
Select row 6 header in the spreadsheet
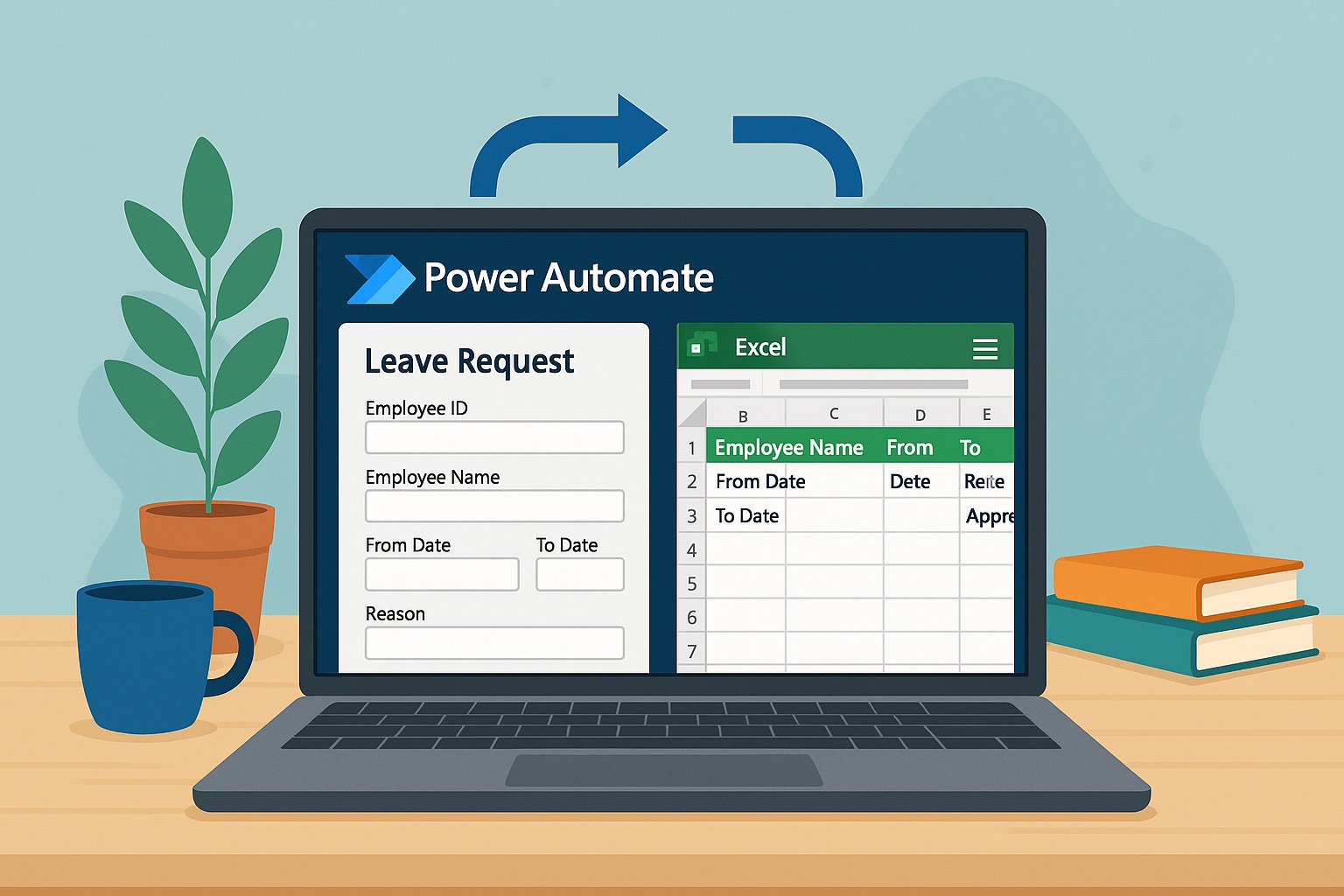(691, 618)
